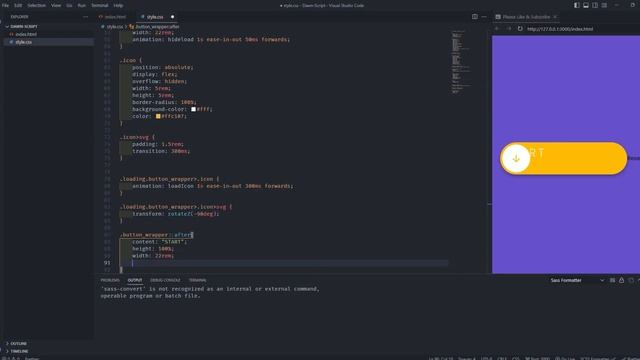Click code line 'content: "START";'
640x360 pixels.
[x=159, y=242]
